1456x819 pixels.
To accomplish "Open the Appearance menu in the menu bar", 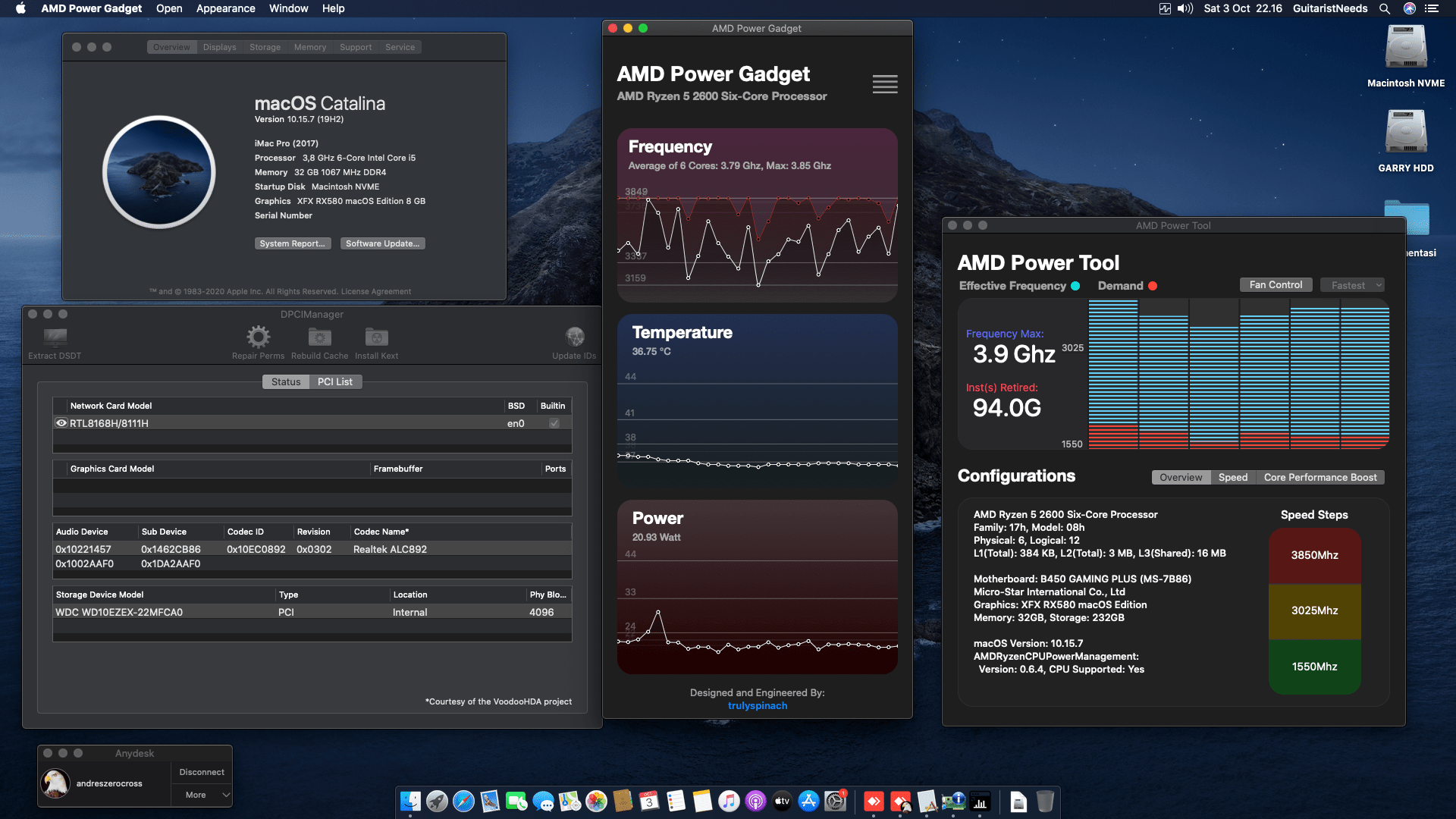I will click(225, 8).
